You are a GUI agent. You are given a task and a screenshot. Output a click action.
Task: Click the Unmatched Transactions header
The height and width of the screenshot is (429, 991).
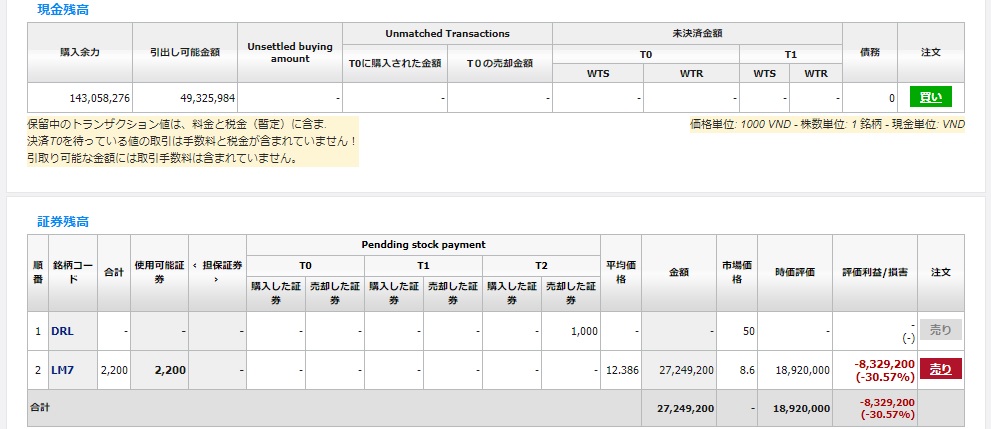tap(446, 34)
